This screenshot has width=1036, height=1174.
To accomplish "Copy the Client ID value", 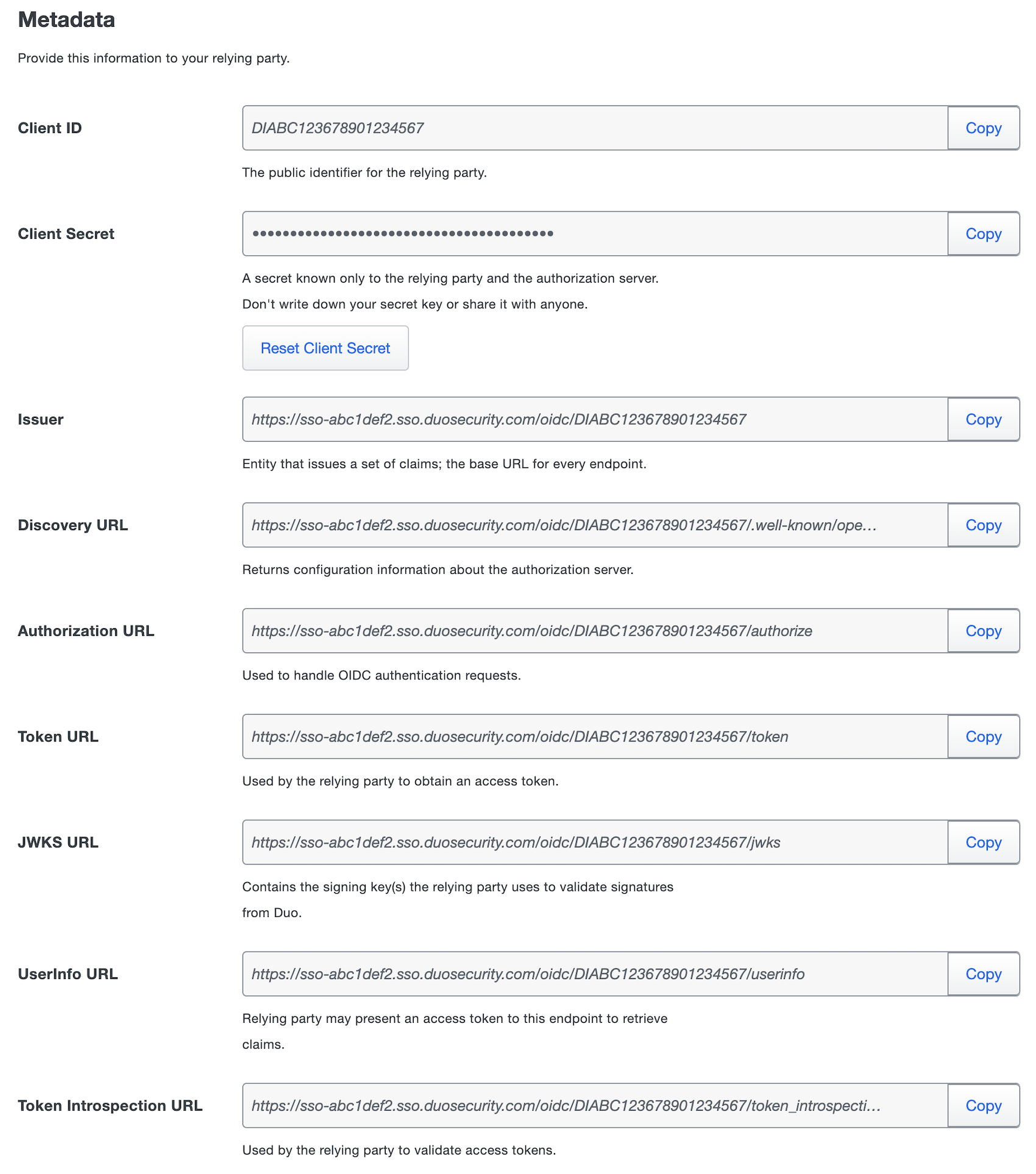I will click(x=983, y=128).
